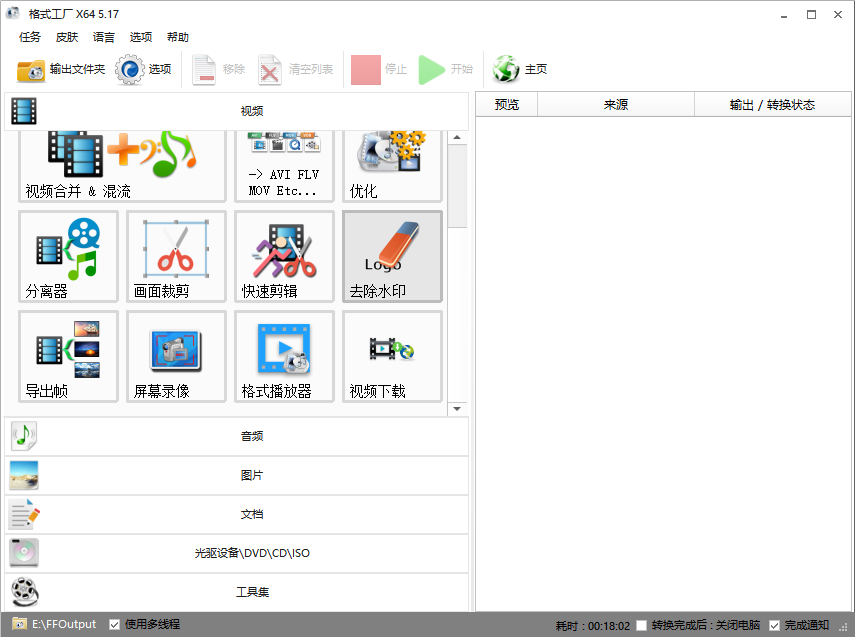The width and height of the screenshot is (855, 637).
Task: Click the 去除水印 watermark removal tool
Action: (392, 256)
